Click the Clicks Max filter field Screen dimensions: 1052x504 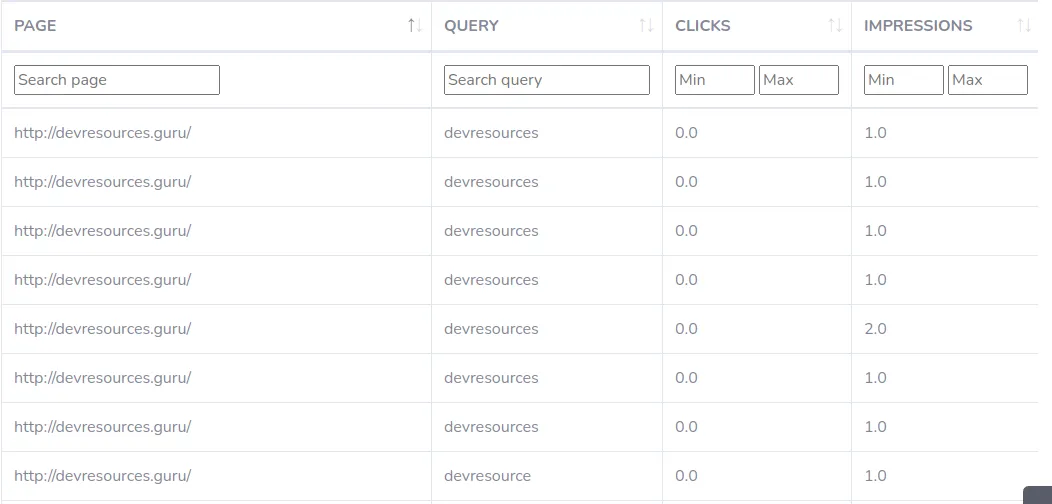click(x=798, y=80)
